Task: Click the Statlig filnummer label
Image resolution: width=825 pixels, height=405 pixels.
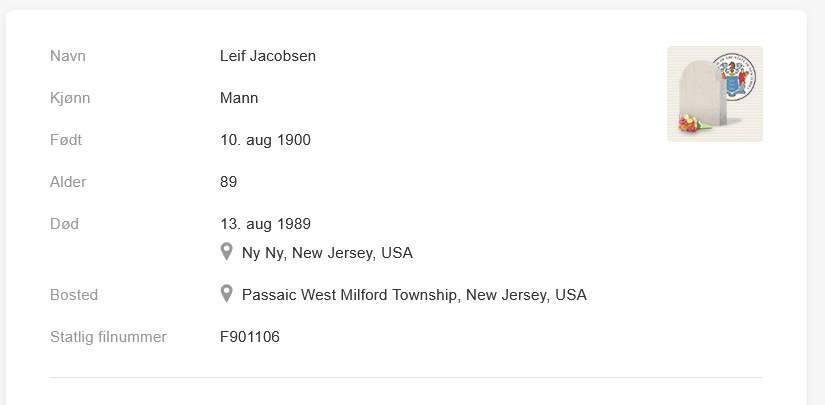Action: pyautogui.click(x=108, y=337)
